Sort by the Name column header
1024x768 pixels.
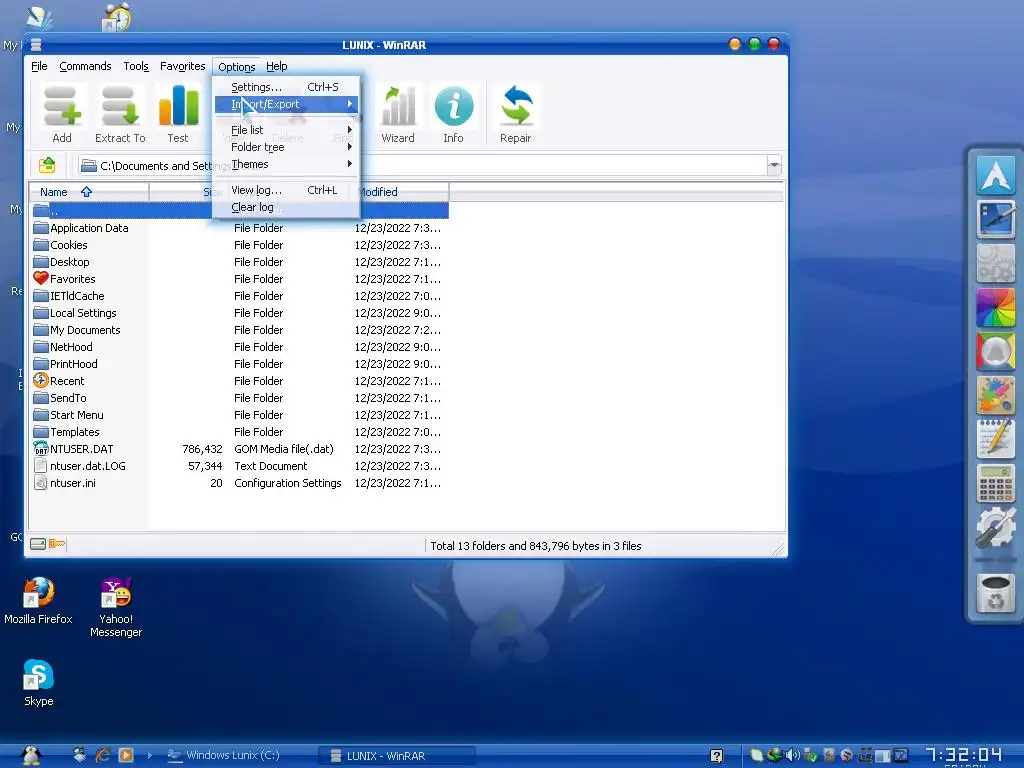(x=89, y=192)
